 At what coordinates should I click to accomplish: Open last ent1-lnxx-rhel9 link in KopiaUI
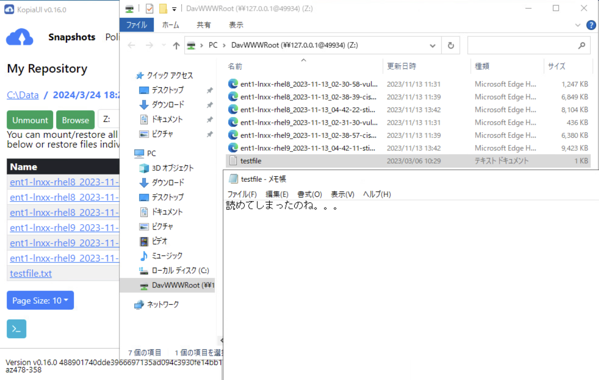point(65,258)
